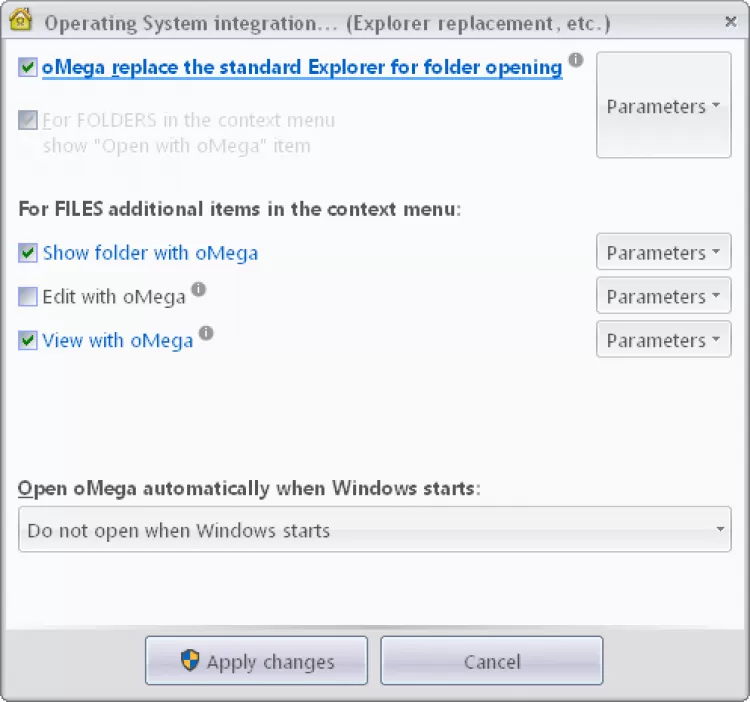Click the Show folder with oMega label

[x=150, y=253]
